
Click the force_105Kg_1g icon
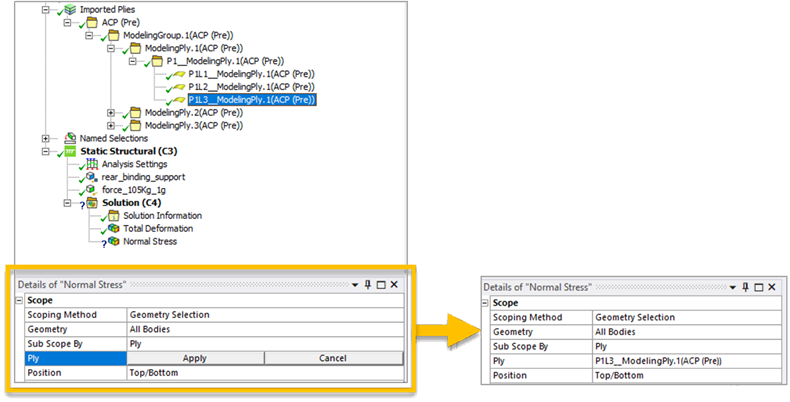click(x=92, y=190)
